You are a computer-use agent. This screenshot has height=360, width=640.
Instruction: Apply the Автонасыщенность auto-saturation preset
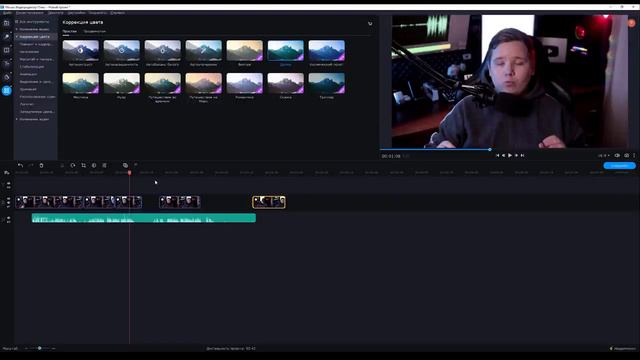point(122,51)
